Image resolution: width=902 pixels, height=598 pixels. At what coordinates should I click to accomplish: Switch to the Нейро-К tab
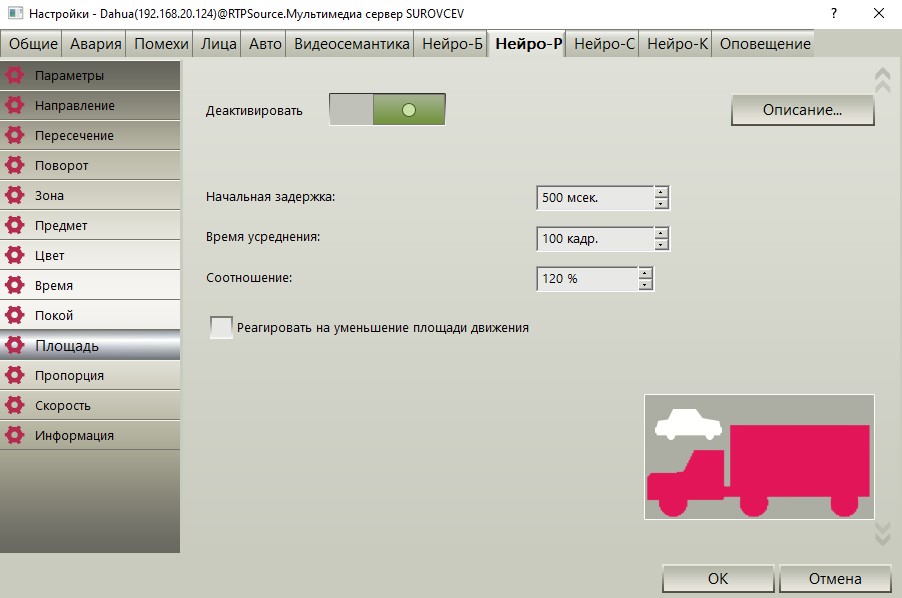pyautogui.click(x=677, y=44)
